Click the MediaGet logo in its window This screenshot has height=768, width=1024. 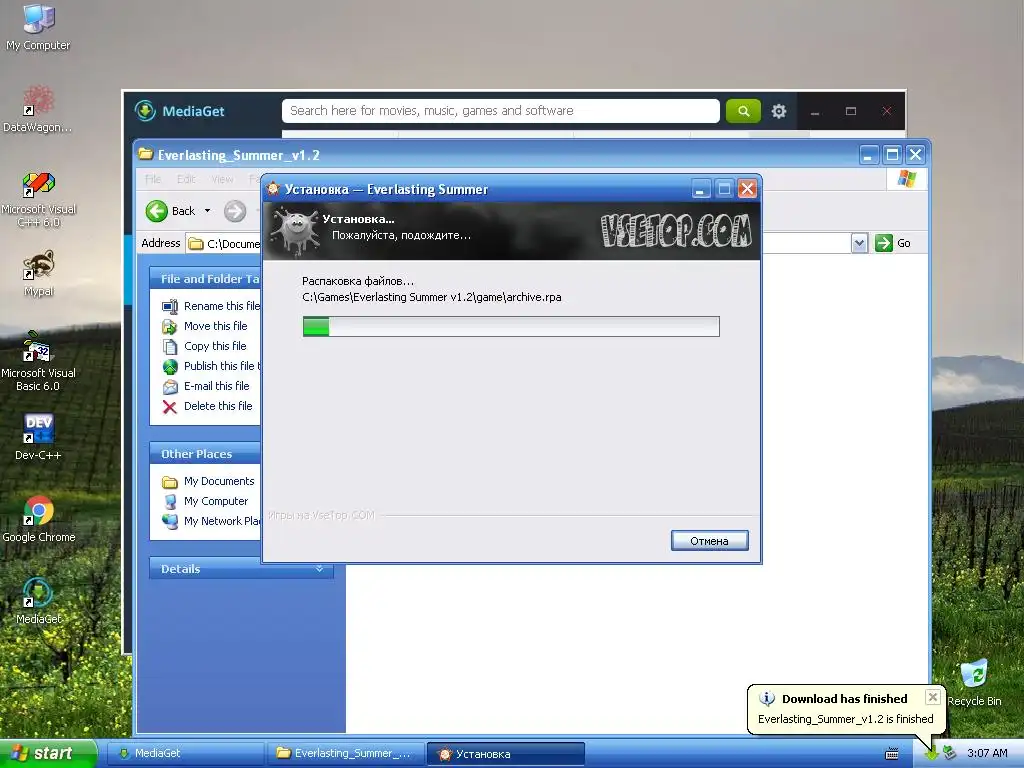pyautogui.click(x=180, y=111)
